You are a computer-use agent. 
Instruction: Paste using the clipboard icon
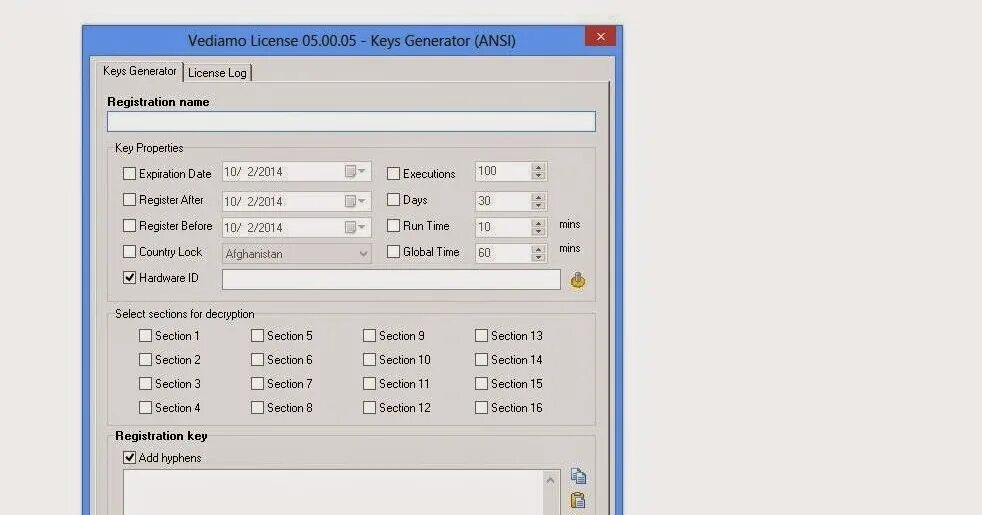pyautogui.click(x=578, y=500)
